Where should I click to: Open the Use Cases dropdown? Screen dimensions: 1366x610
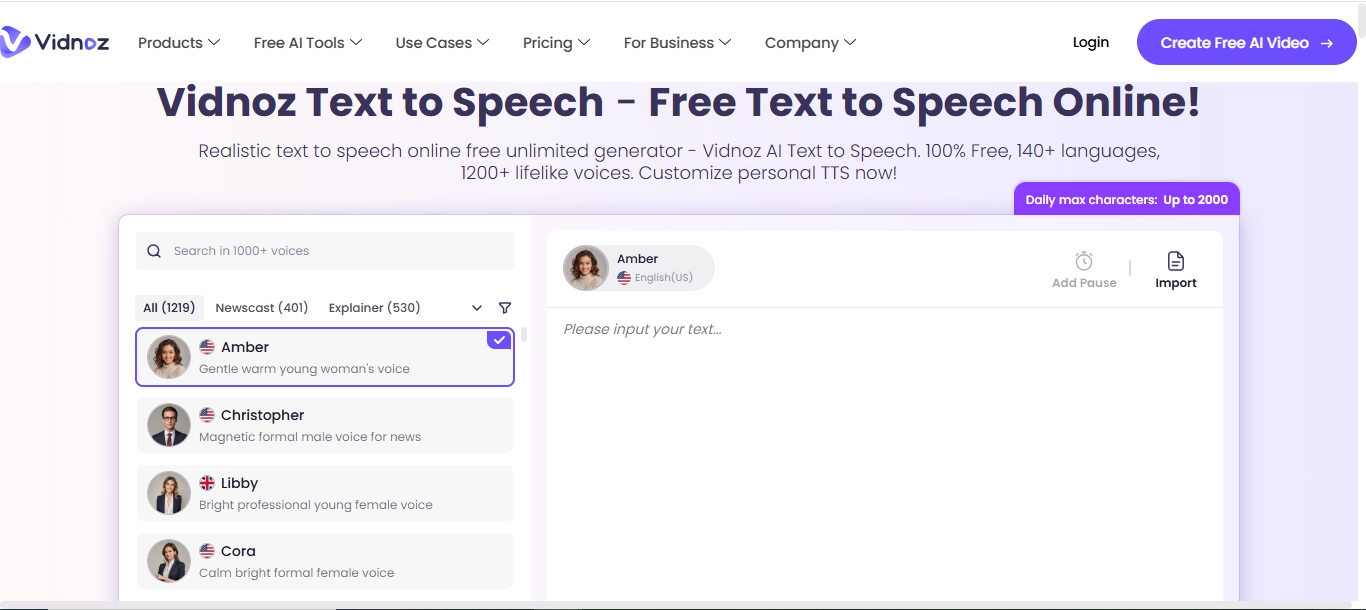(441, 43)
